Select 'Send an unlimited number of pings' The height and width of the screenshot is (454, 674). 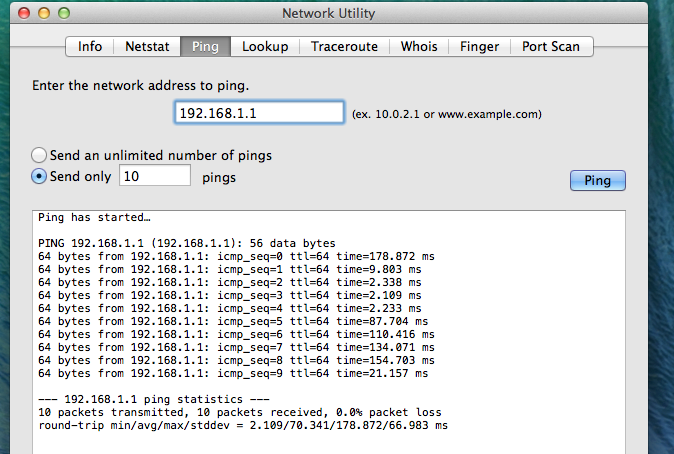[39, 156]
